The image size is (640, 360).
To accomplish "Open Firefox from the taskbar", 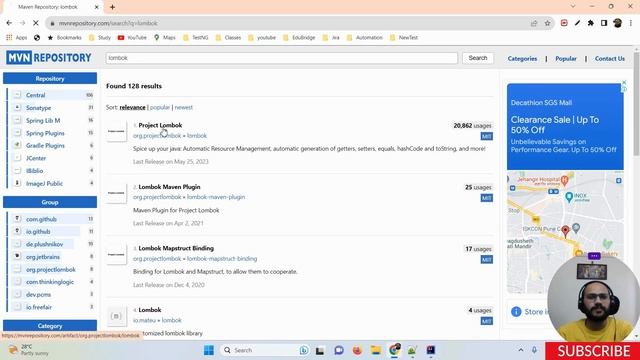I will tap(357, 350).
